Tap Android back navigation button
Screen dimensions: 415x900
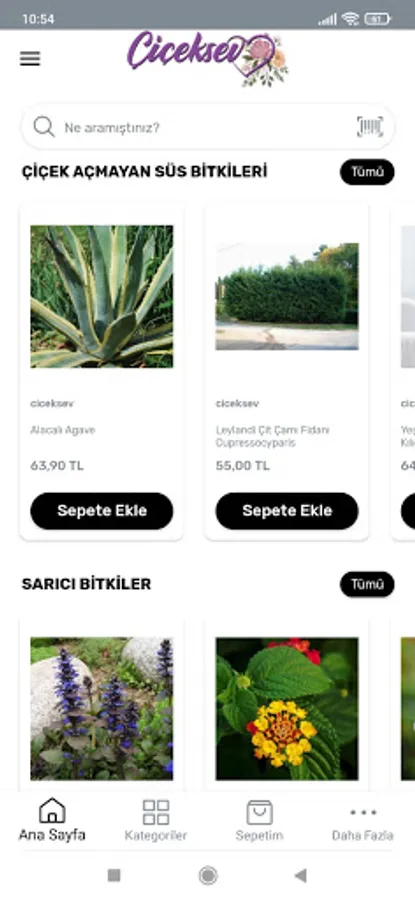pos(300,875)
